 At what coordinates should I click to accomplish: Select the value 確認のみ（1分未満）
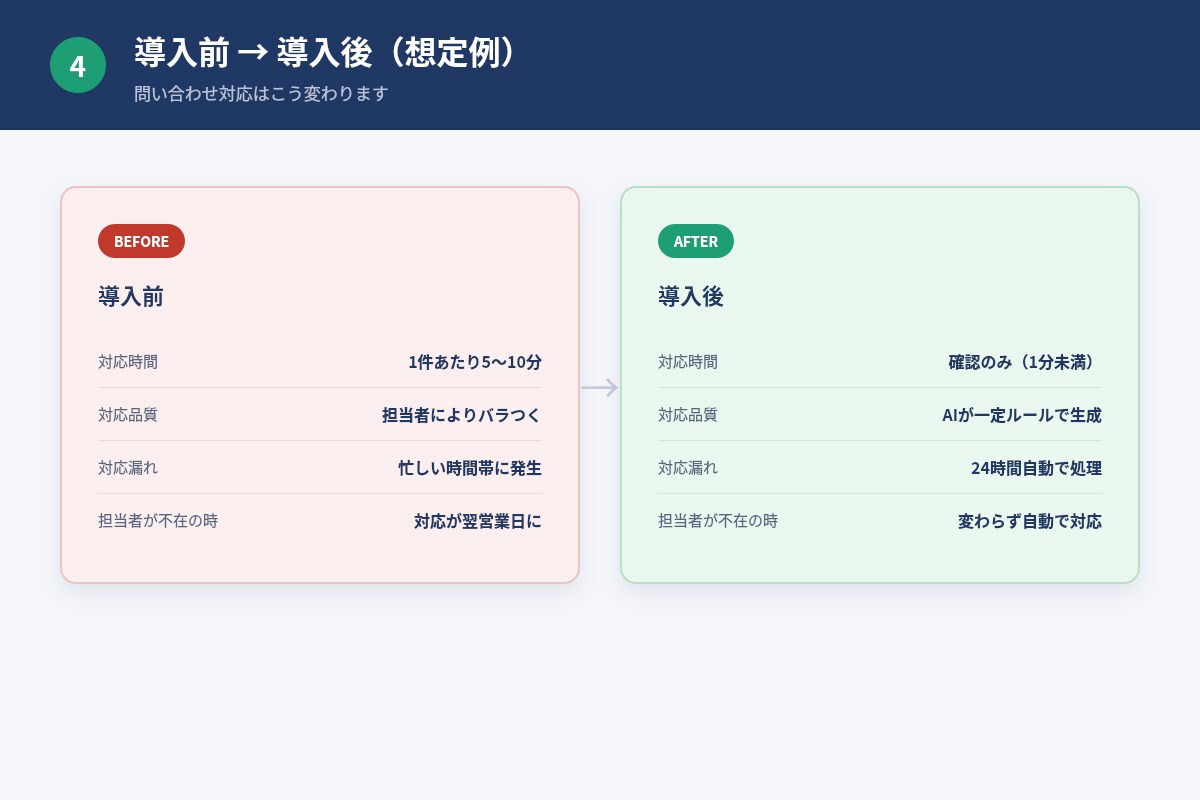(1025, 362)
